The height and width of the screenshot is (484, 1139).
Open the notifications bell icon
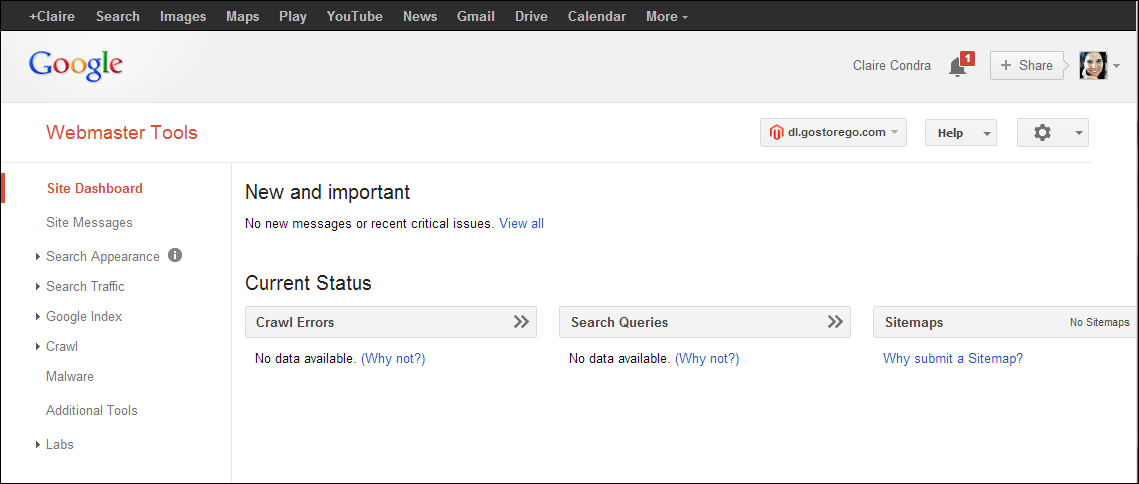click(x=959, y=66)
